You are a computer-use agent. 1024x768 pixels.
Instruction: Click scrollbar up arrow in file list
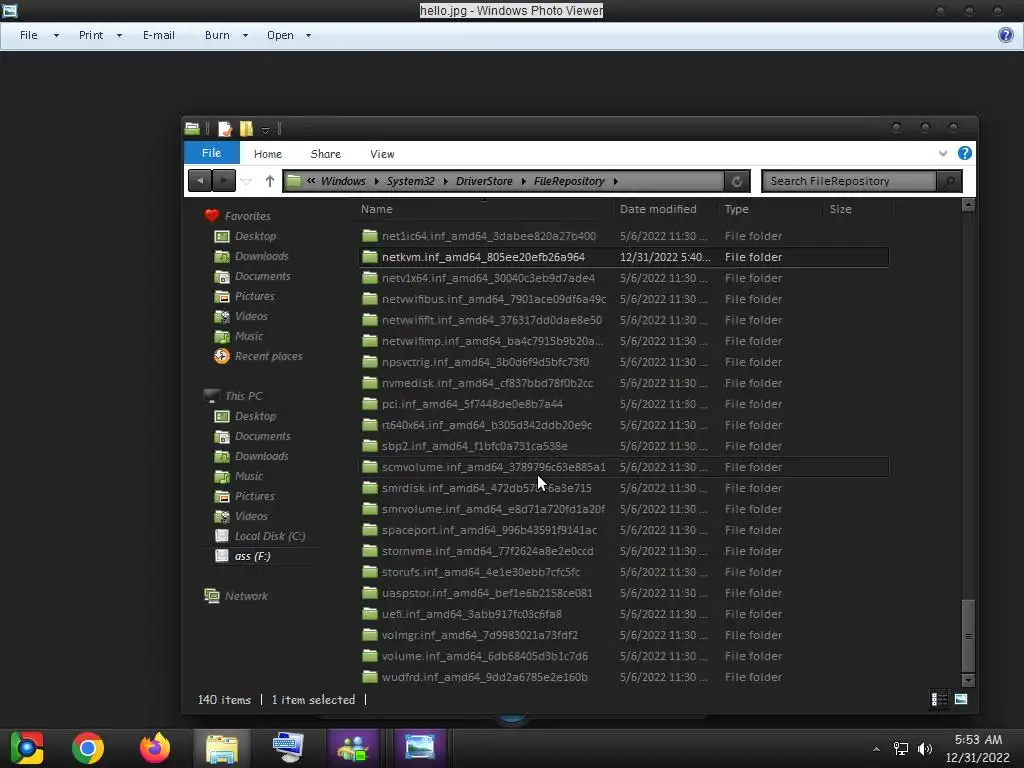tap(968, 205)
